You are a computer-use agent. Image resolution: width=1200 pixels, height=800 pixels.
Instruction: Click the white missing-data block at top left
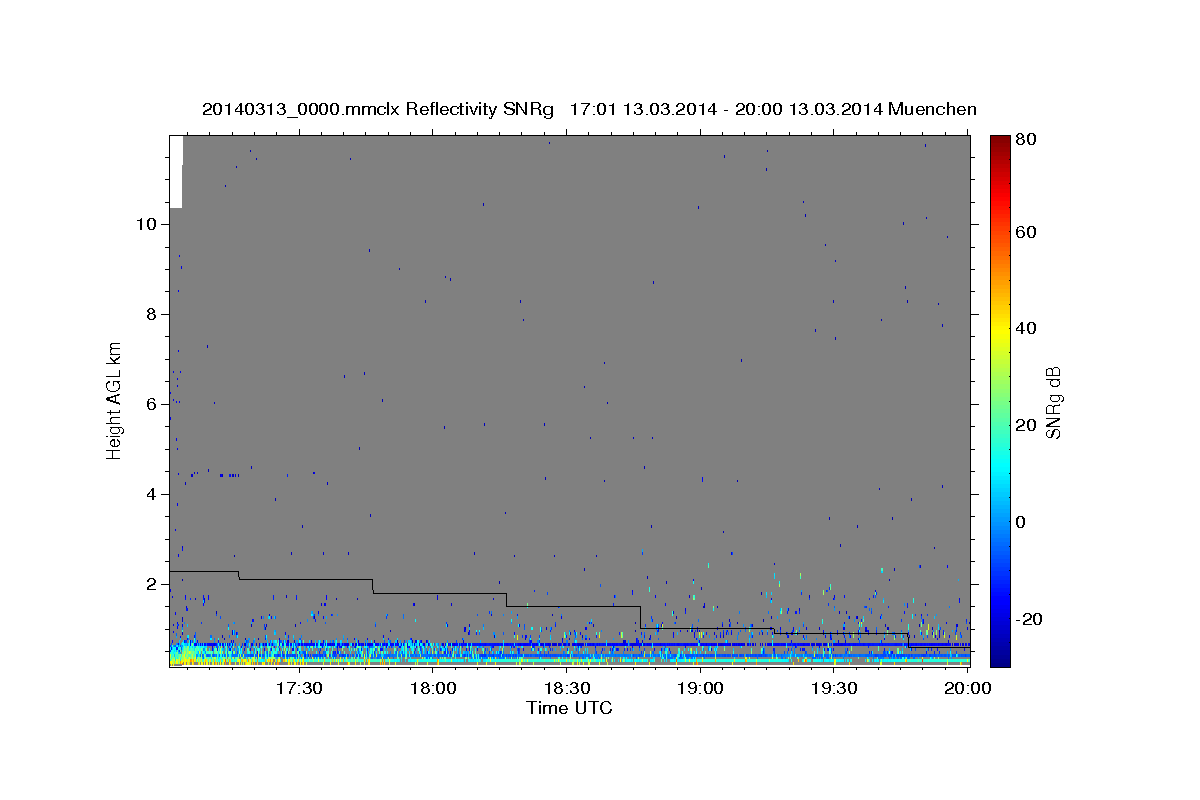pyautogui.click(x=176, y=172)
